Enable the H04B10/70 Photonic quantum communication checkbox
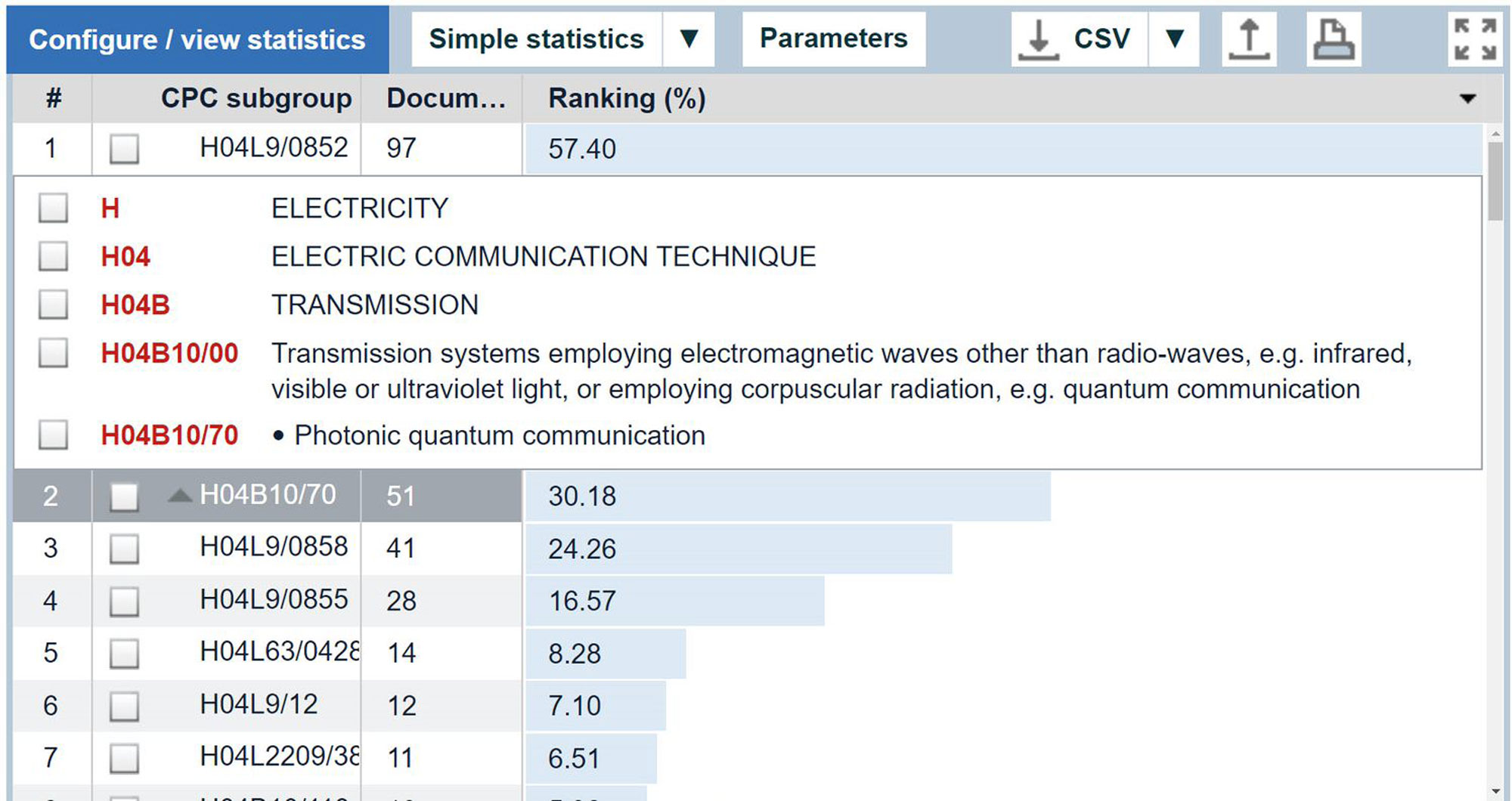Screen dimensions: 1512x801 [x=53, y=435]
